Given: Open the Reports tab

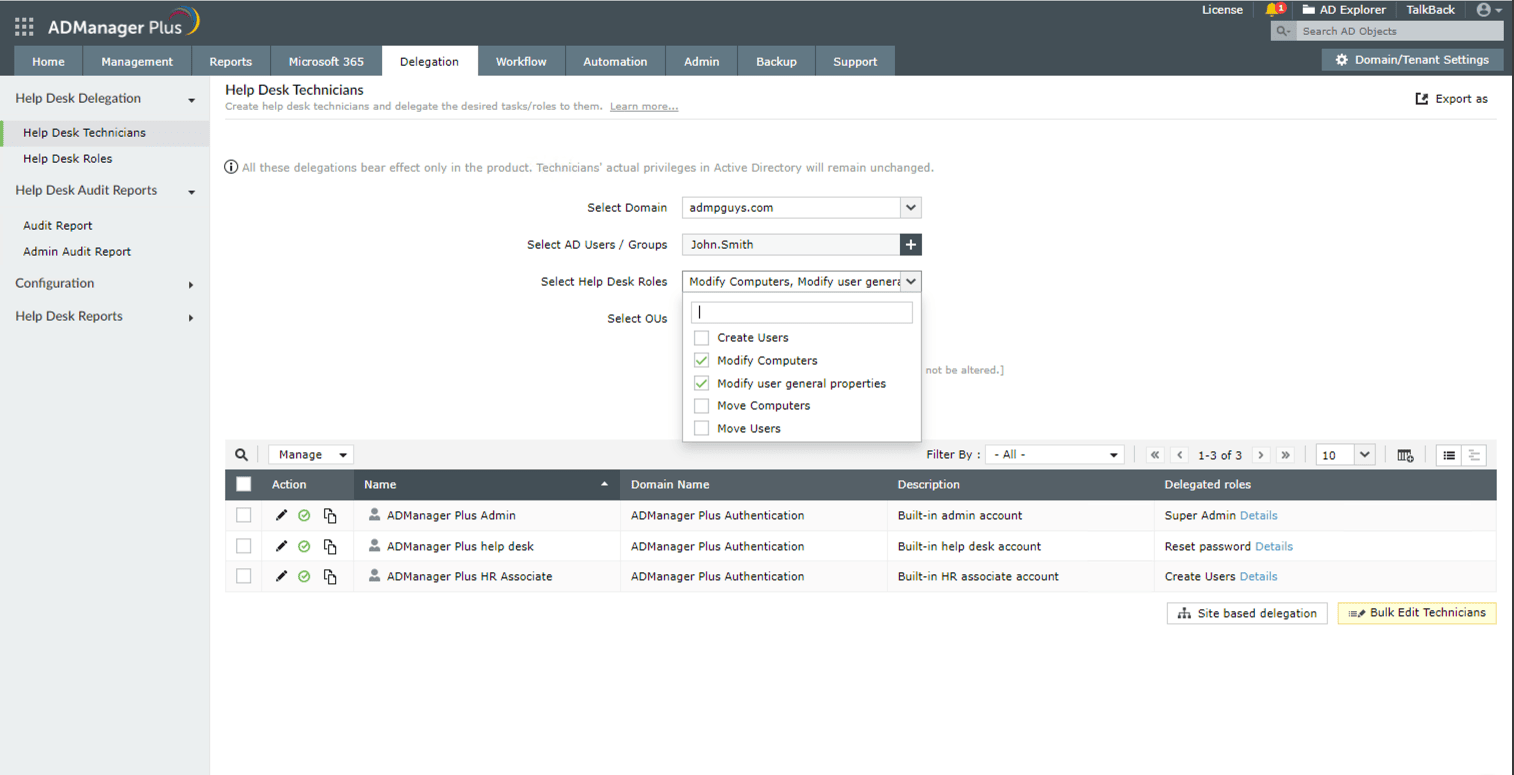Looking at the screenshot, I should coord(231,61).
